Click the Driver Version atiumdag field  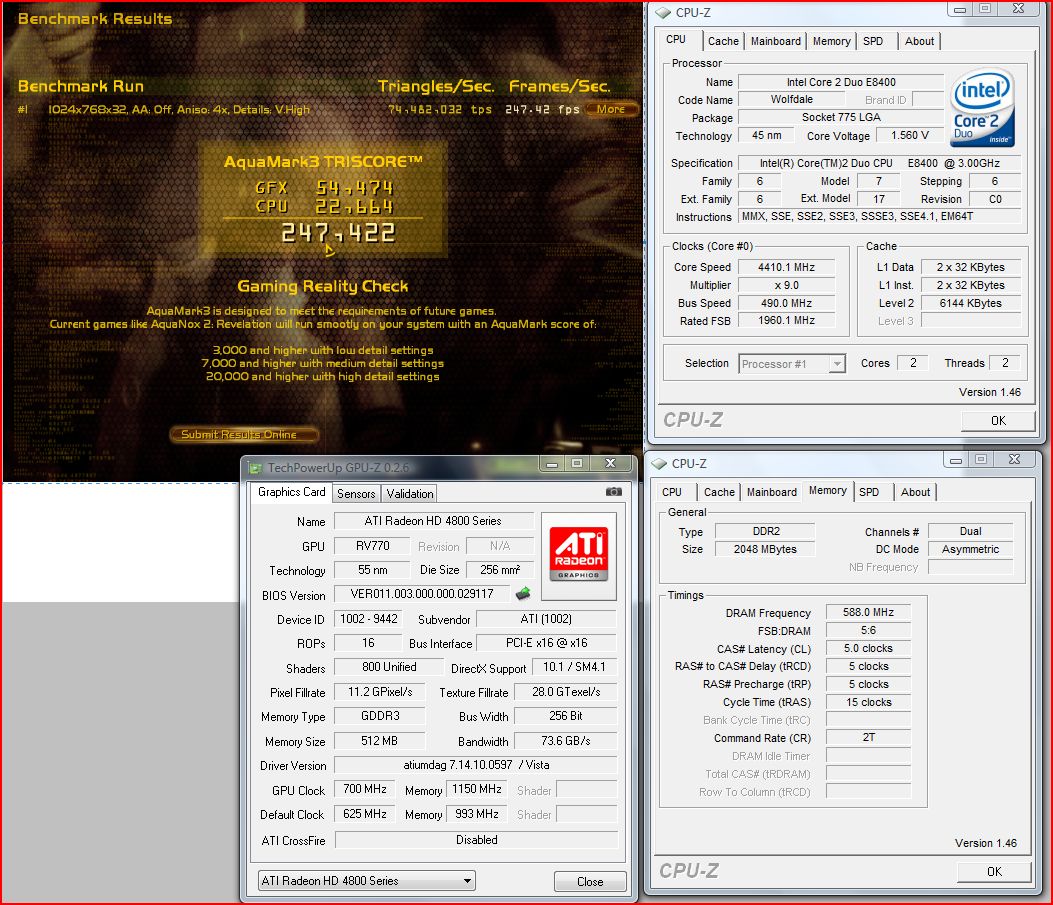click(x=476, y=765)
